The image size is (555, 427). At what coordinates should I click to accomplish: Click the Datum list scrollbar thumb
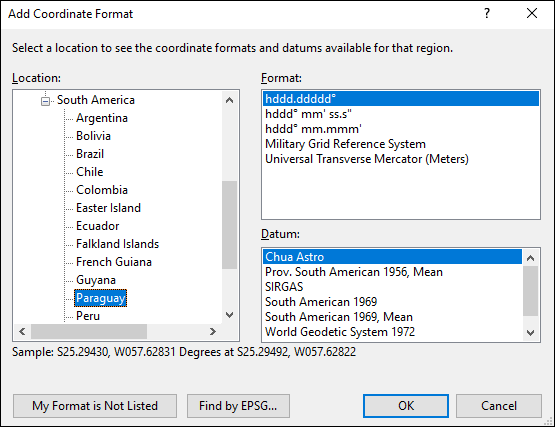click(530, 291)
